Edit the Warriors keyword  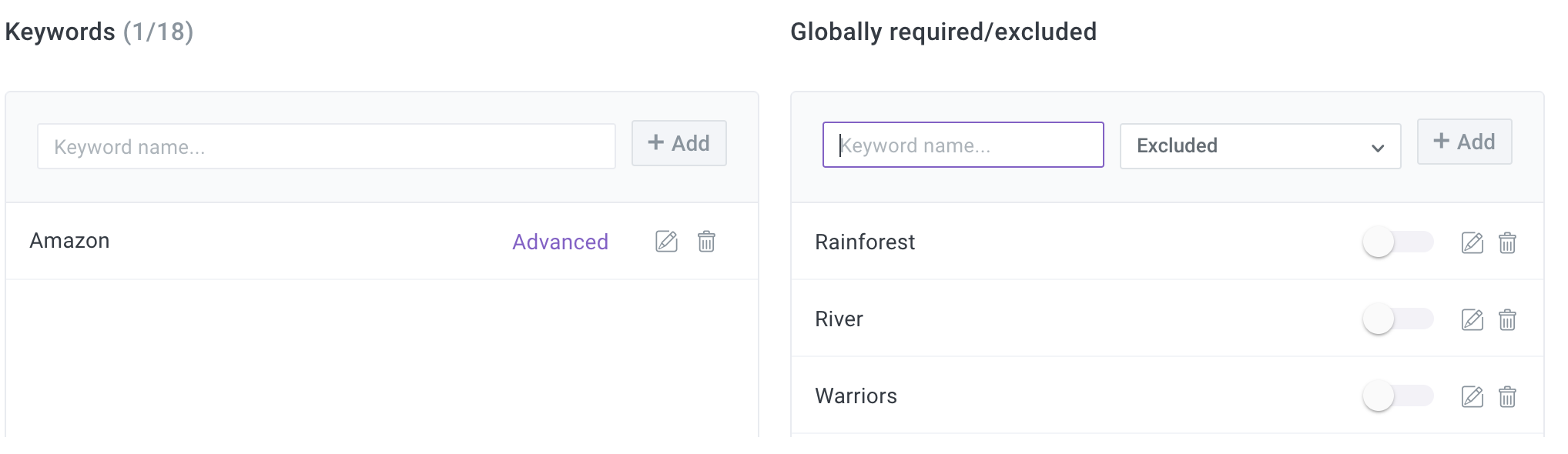coord(1473,396)
